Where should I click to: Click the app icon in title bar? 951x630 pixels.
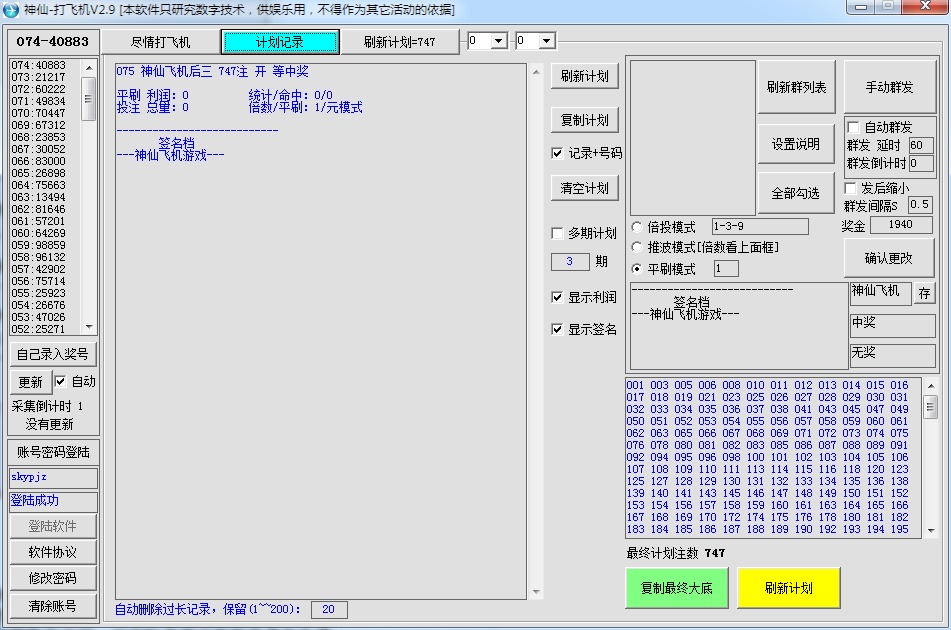point(11,10)
